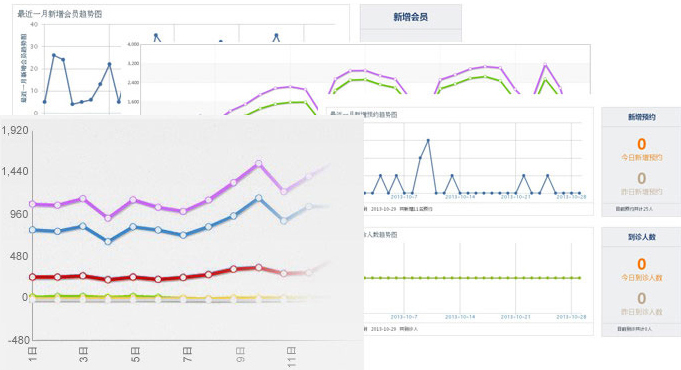Viewport: 681px width, 370px height.
Task: Click the tallest peak point in appointment chart
Action: (428, 140)
